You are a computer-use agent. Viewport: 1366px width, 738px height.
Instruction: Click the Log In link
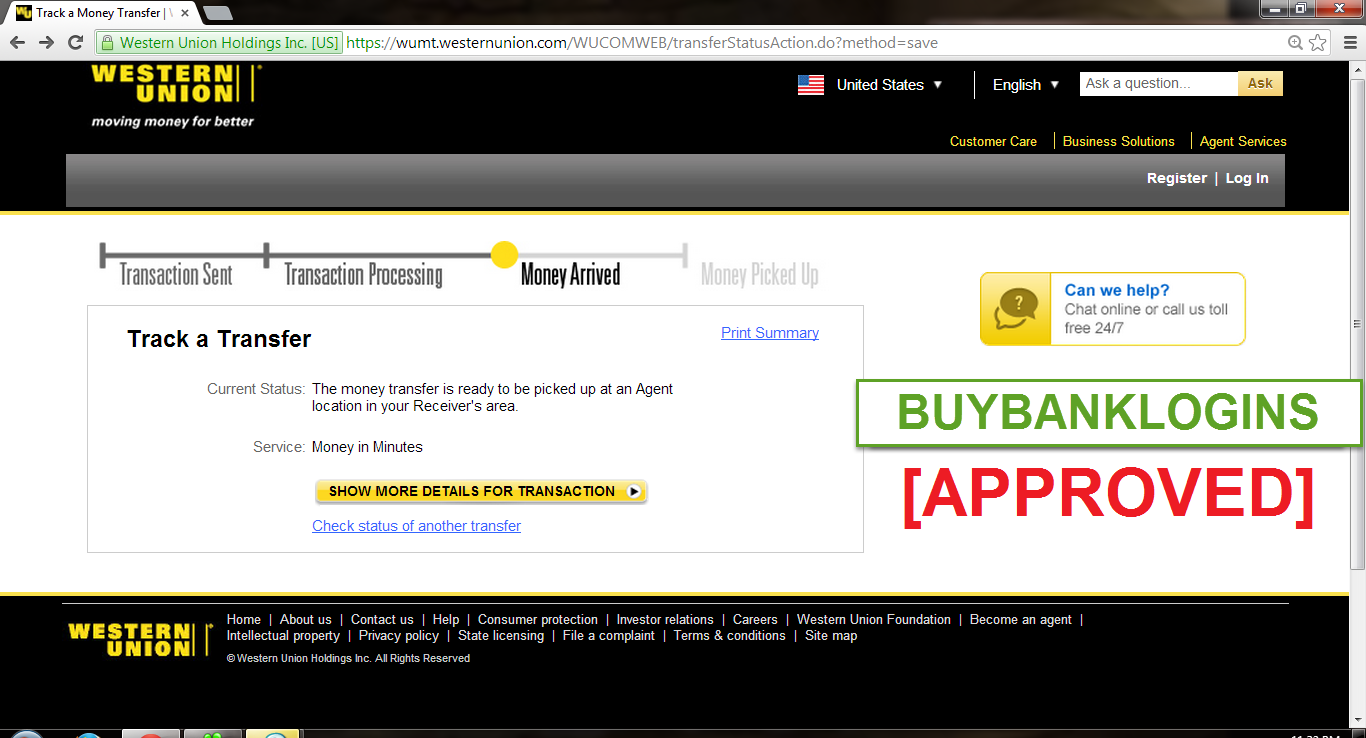[1247, 178]
